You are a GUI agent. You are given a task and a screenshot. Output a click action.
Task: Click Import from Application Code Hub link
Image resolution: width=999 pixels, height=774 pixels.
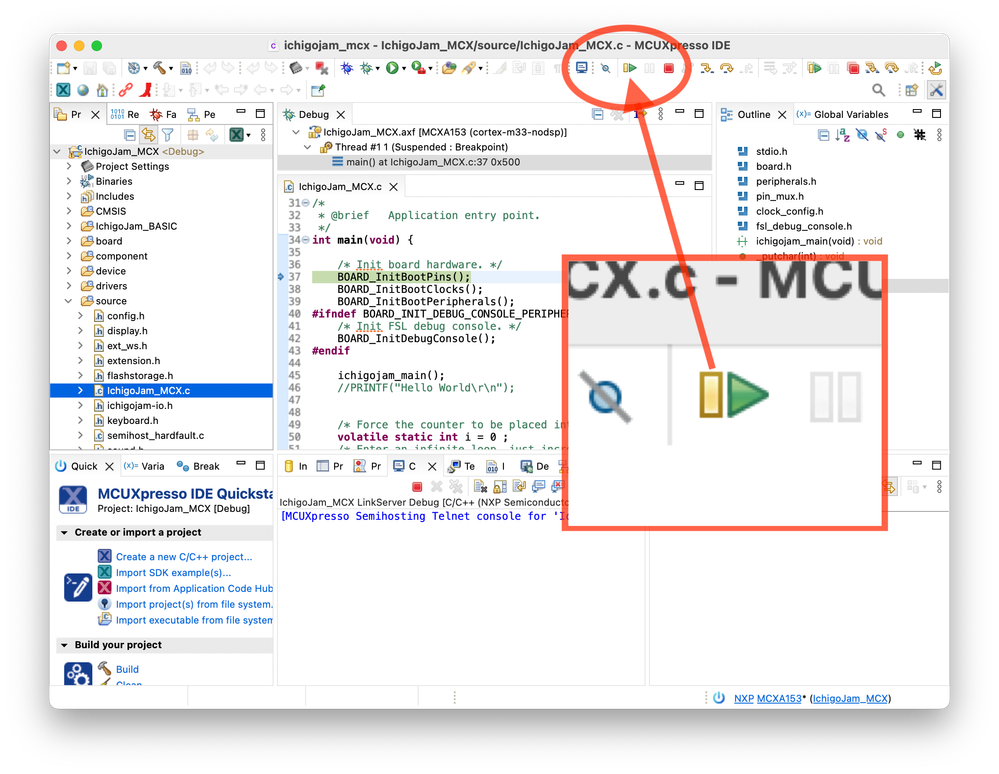click(194, 589)
